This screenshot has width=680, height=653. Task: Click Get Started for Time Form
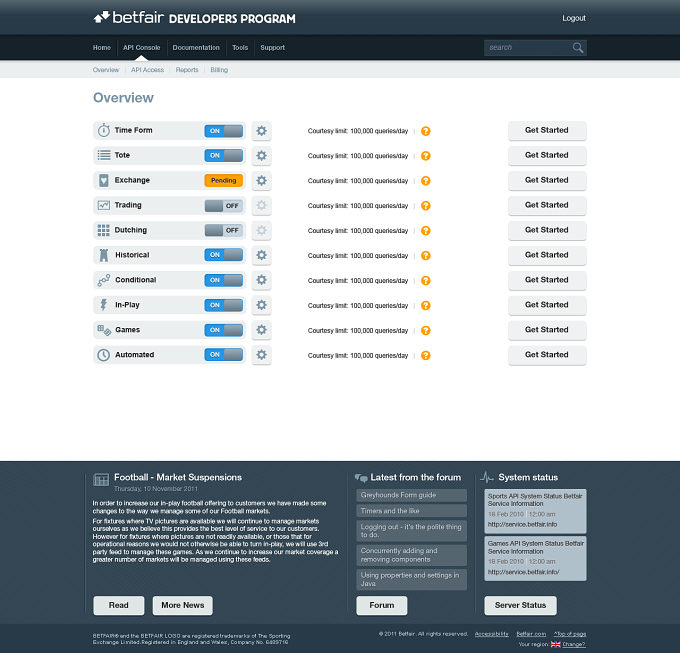(x=547, y=131)
